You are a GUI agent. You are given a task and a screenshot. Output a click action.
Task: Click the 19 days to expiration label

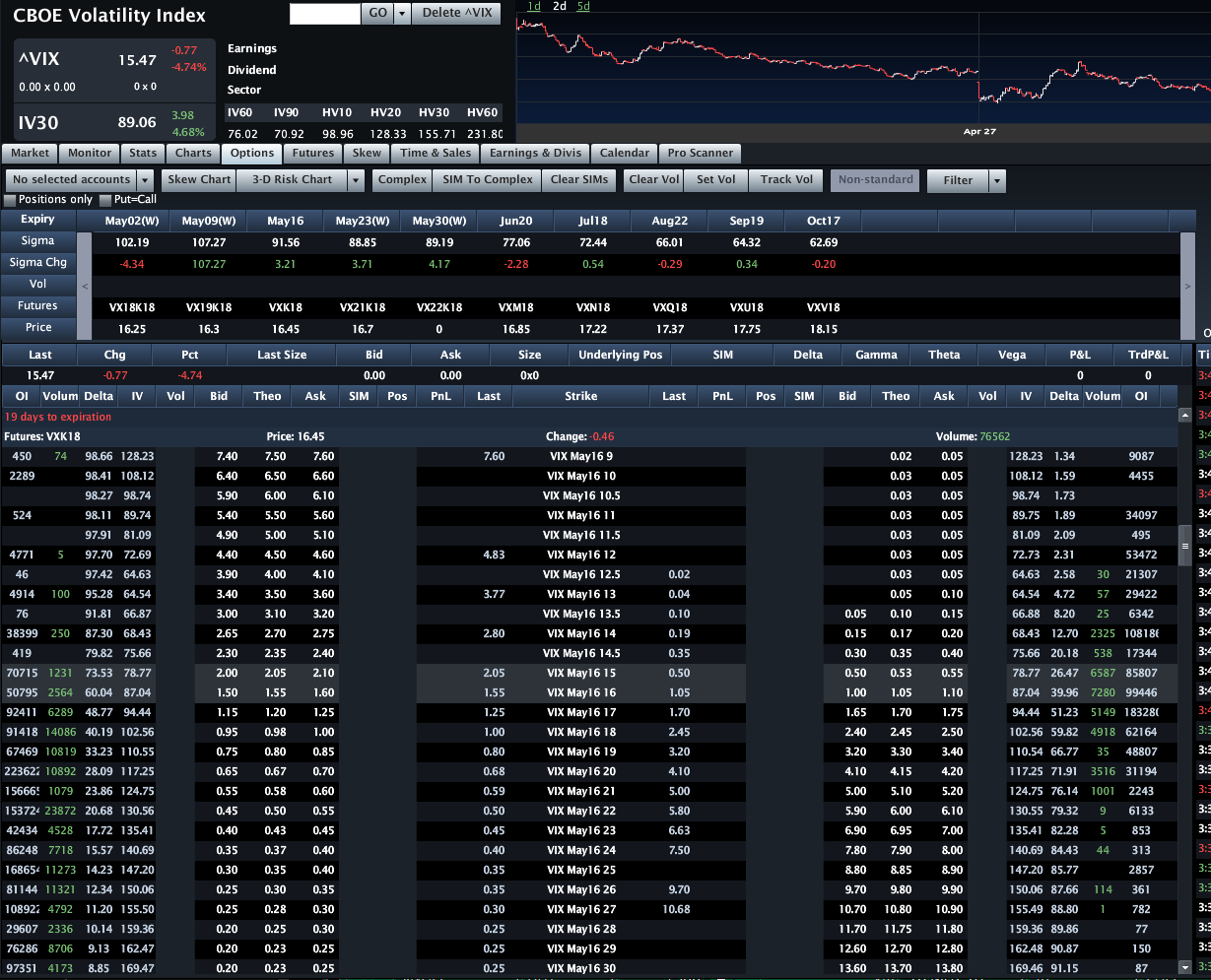pyautogui.click(x=58, y=417)
